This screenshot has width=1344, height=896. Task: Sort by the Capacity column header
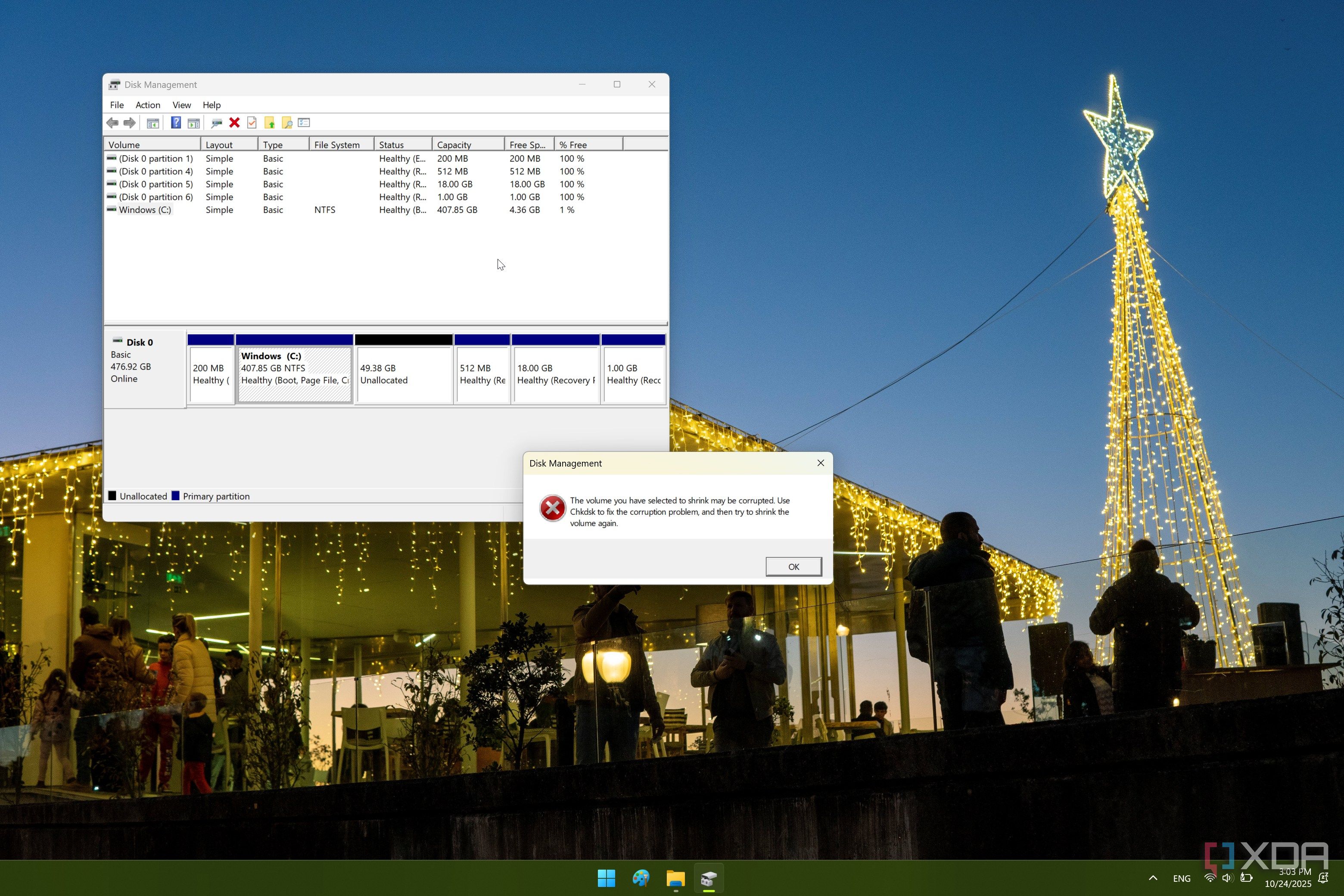coord(468,145)
